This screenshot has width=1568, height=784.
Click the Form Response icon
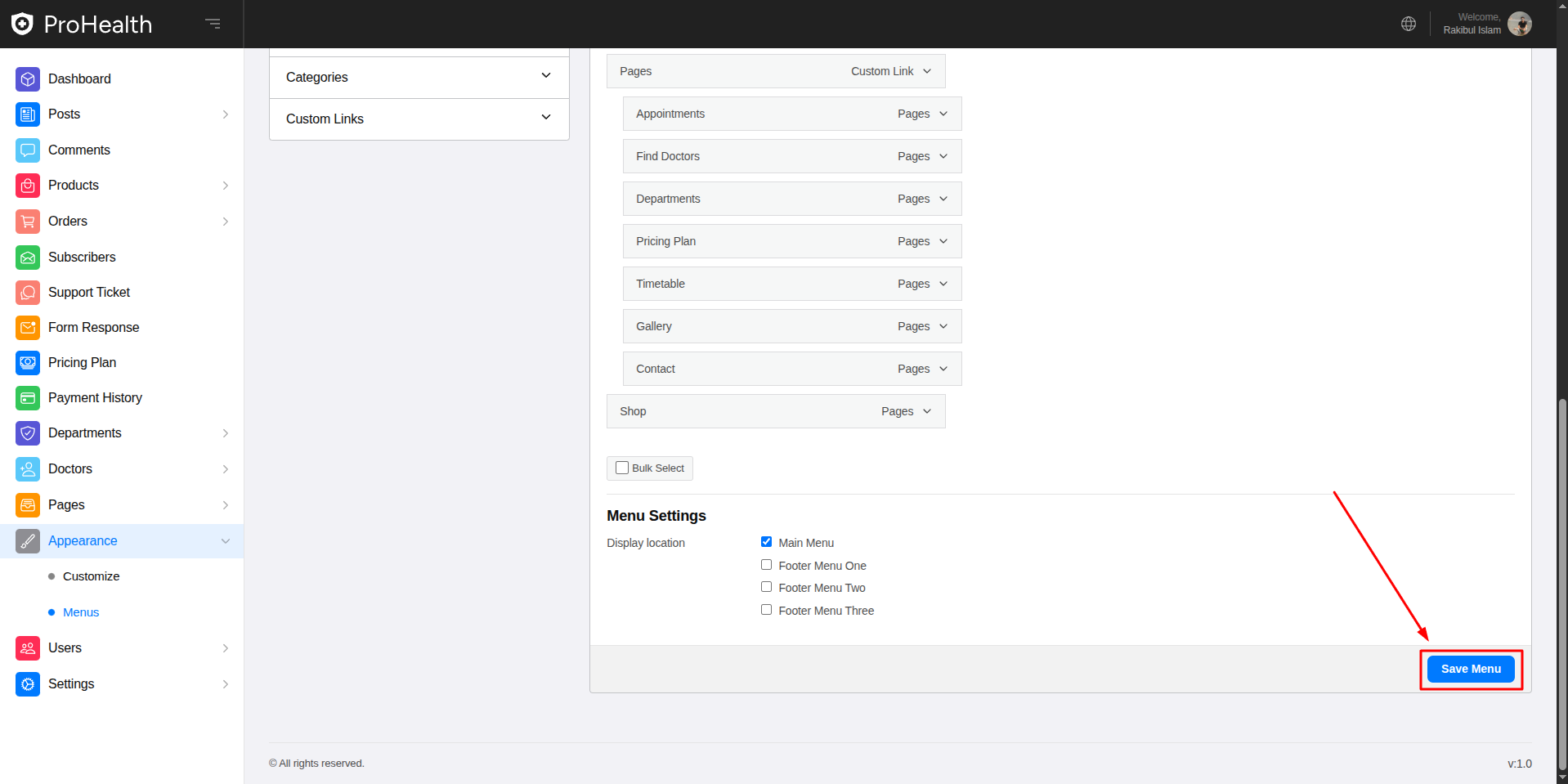(x=28, y=328)
